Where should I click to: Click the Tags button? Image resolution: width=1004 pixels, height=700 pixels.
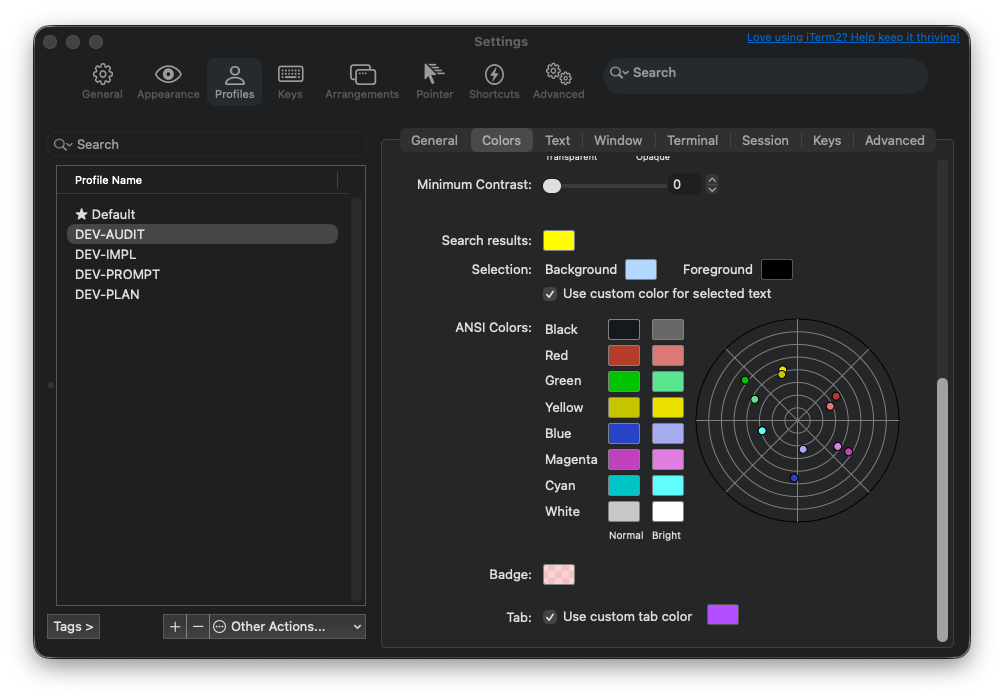pos(72,626)
